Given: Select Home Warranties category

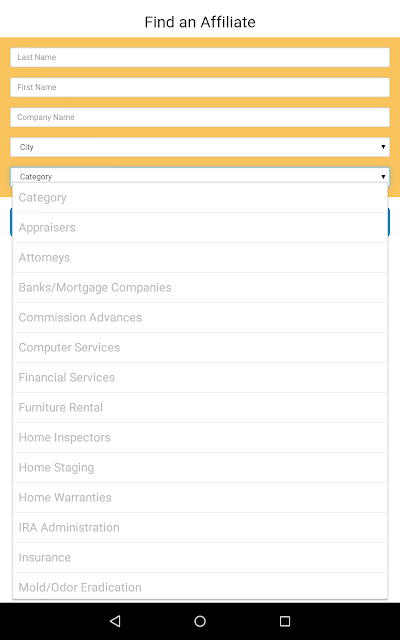Looking at the screenshot, I should pyautogui.click(x=200, y=498).
